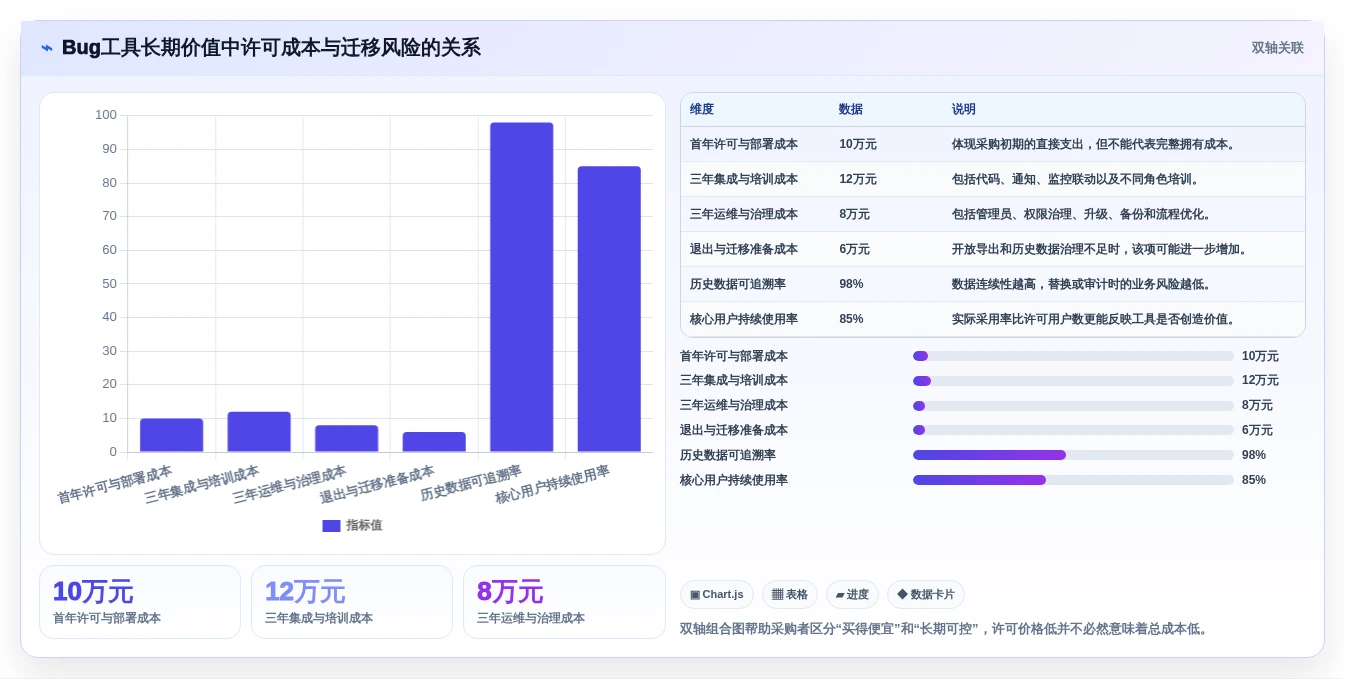The width and height of the screenshot is (1345, 679).
Task: Click the 12万元 data card
Action: [x=352, y=602]
